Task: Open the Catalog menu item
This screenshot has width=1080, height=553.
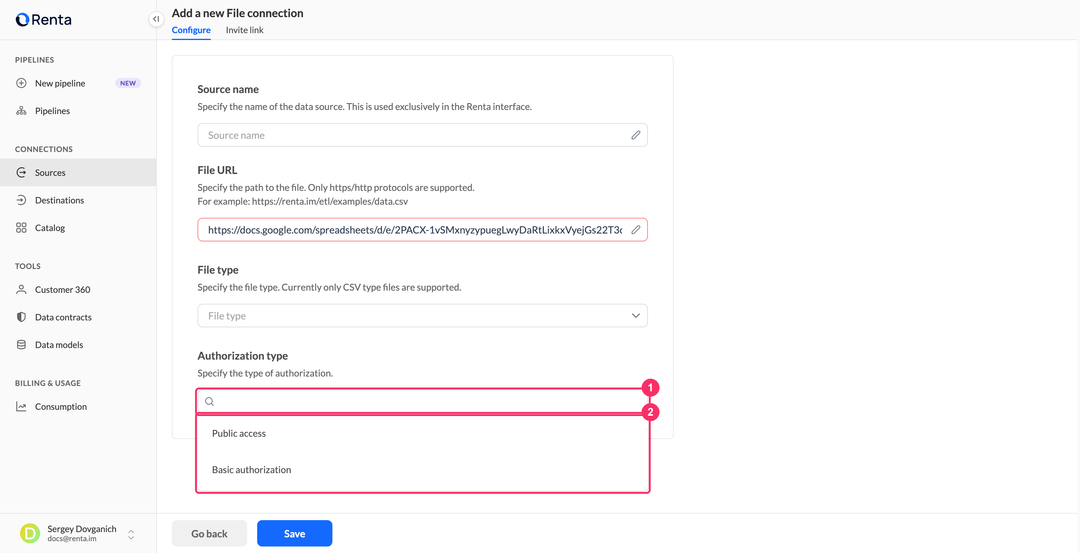Action: pyautogui.click(x=78, y=228)
